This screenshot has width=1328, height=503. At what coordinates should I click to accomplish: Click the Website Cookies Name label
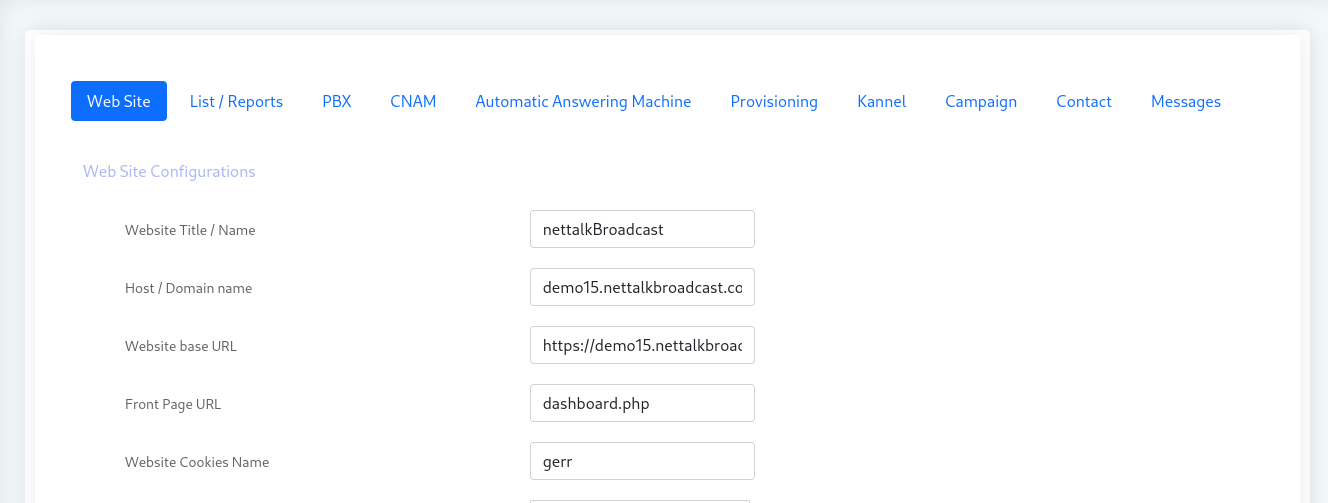pyautogui.click(x=197, y=462)
